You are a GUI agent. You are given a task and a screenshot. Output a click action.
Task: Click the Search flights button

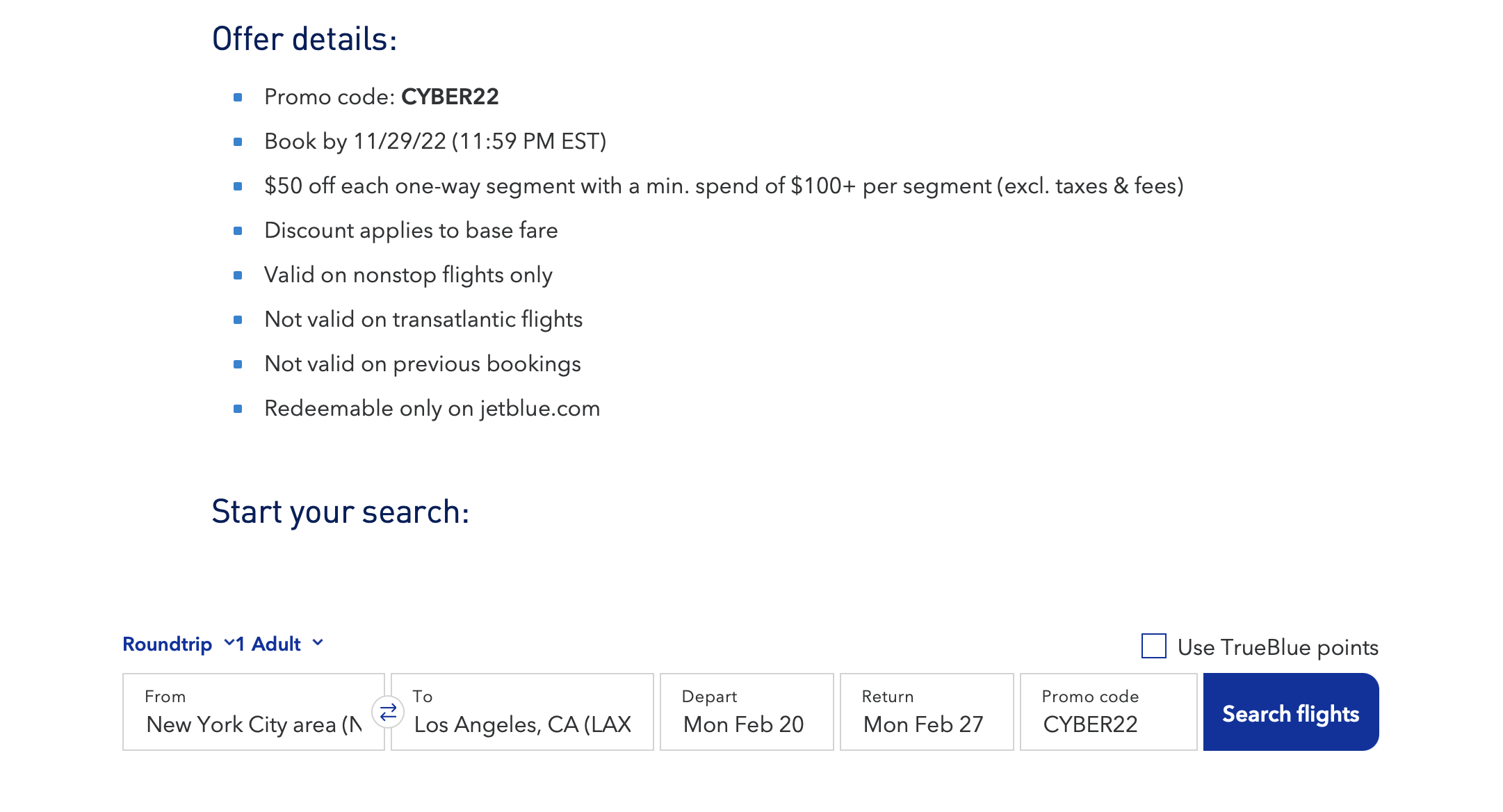pyautogui.click(x=1291, y=712)
